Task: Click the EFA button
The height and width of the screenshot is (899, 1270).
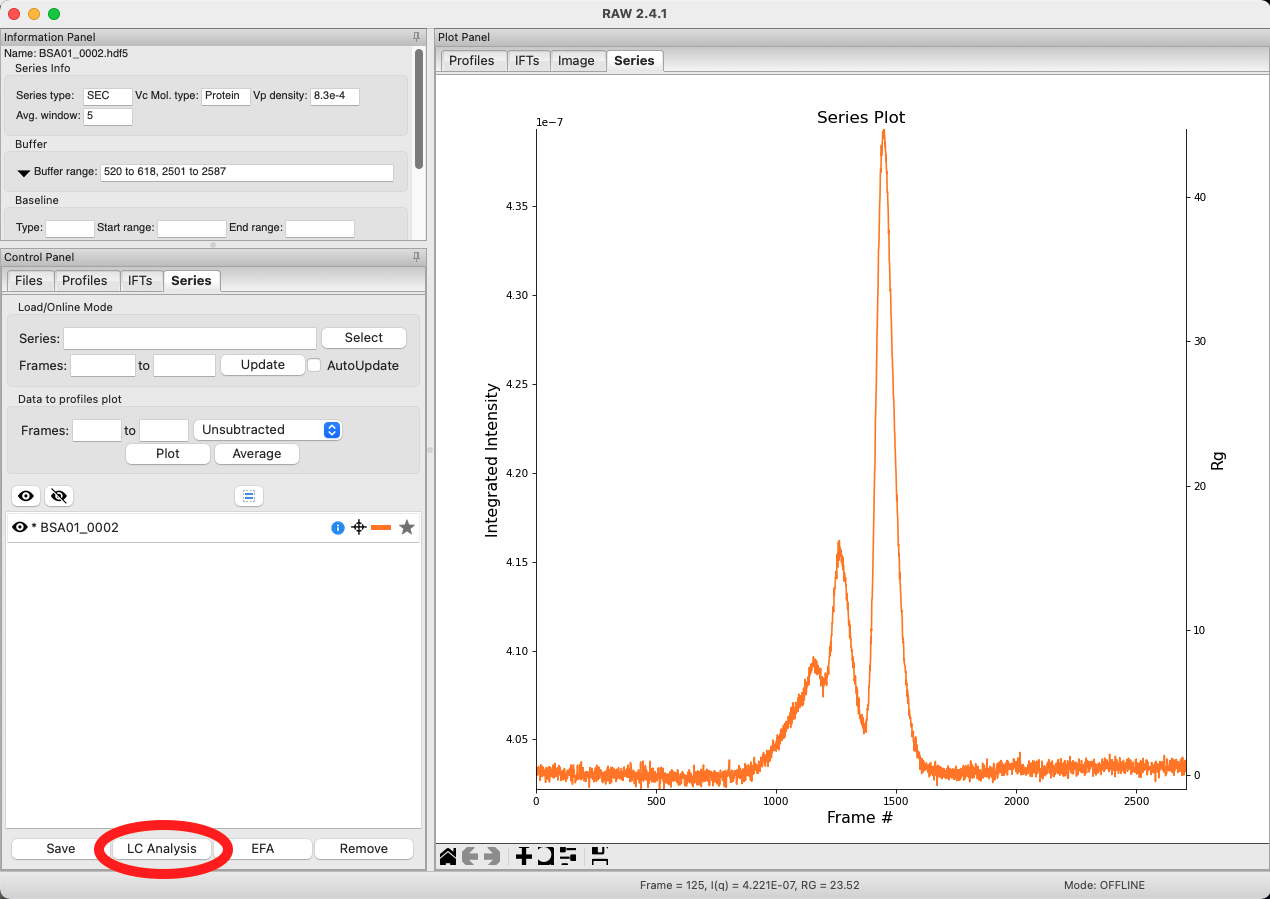Action: 263,849
